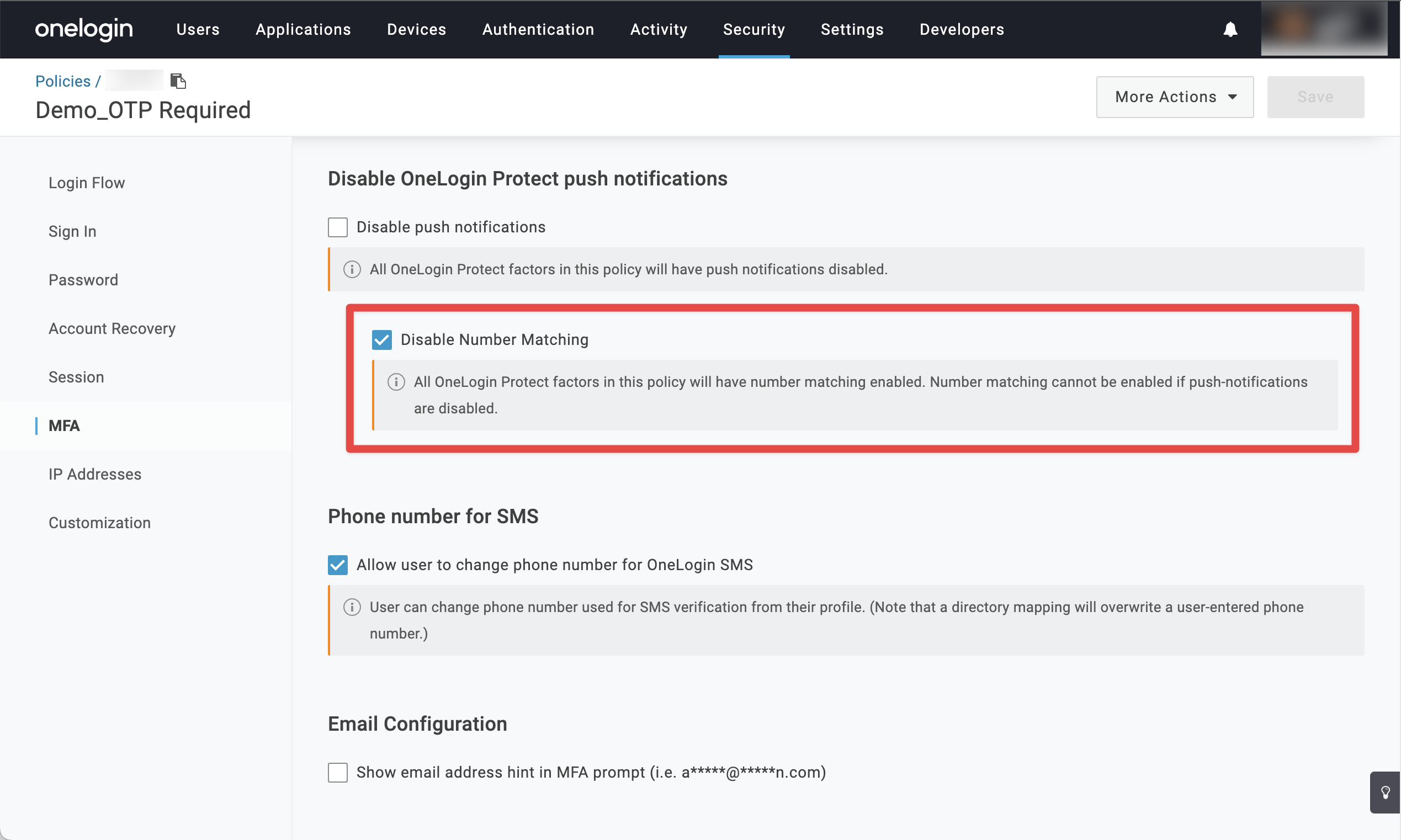This screenshot has width=1401, height=840.
Task: Open the IP Addresses section
Action: 95,474
